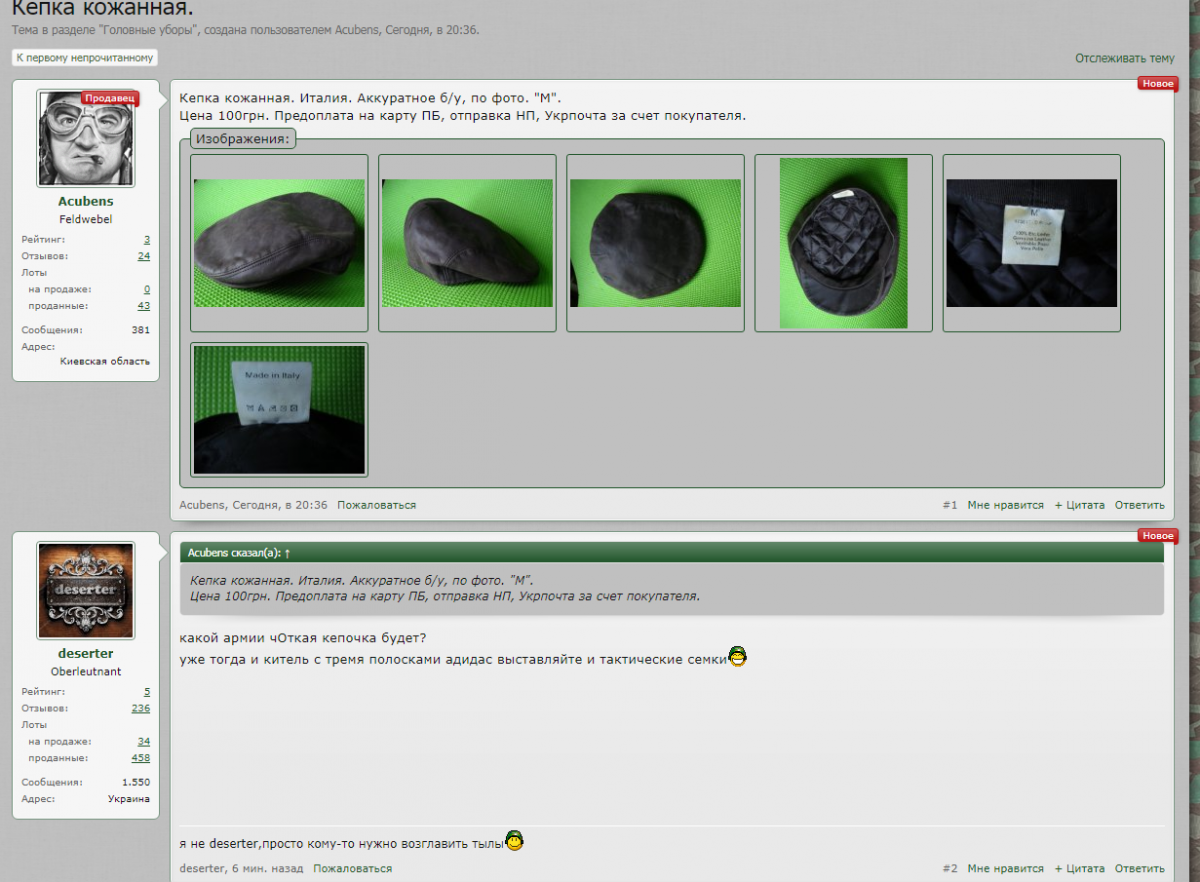
Task: Open Acubens reviews count 24
Action: click(144, 256)
